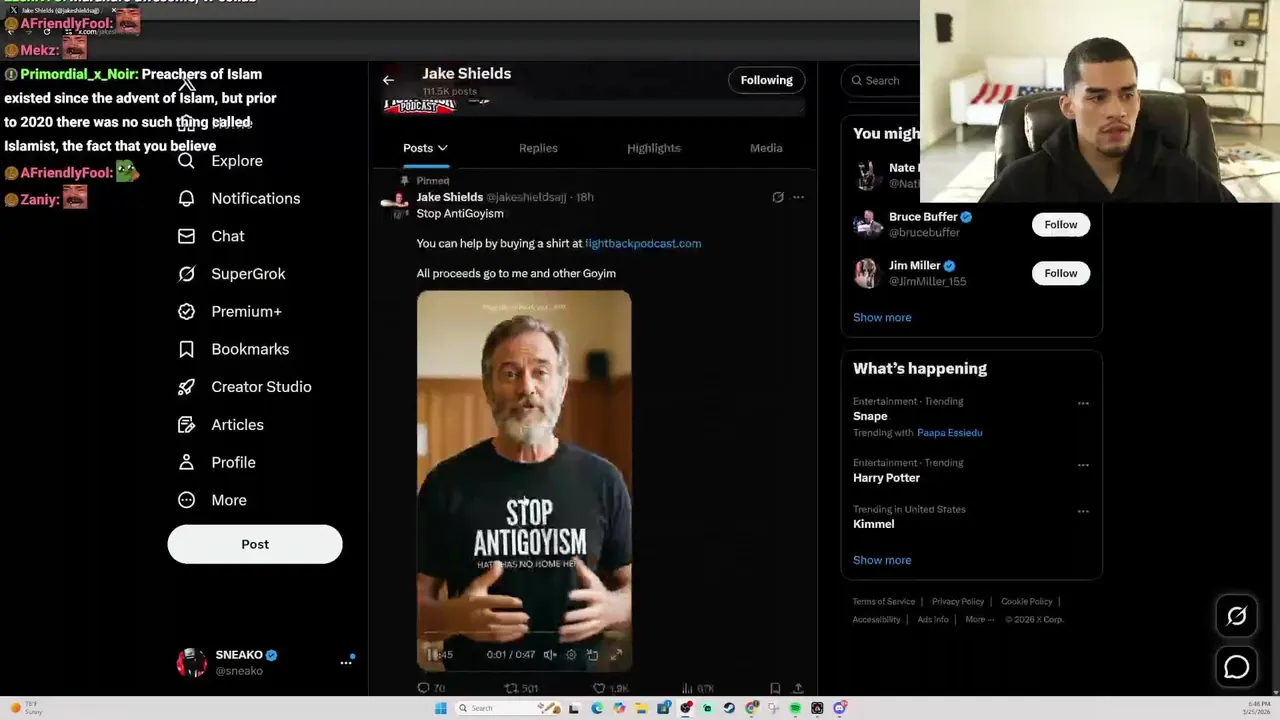
Task: Open the Paapa Essiedu trending link
Action: (949, 433)
